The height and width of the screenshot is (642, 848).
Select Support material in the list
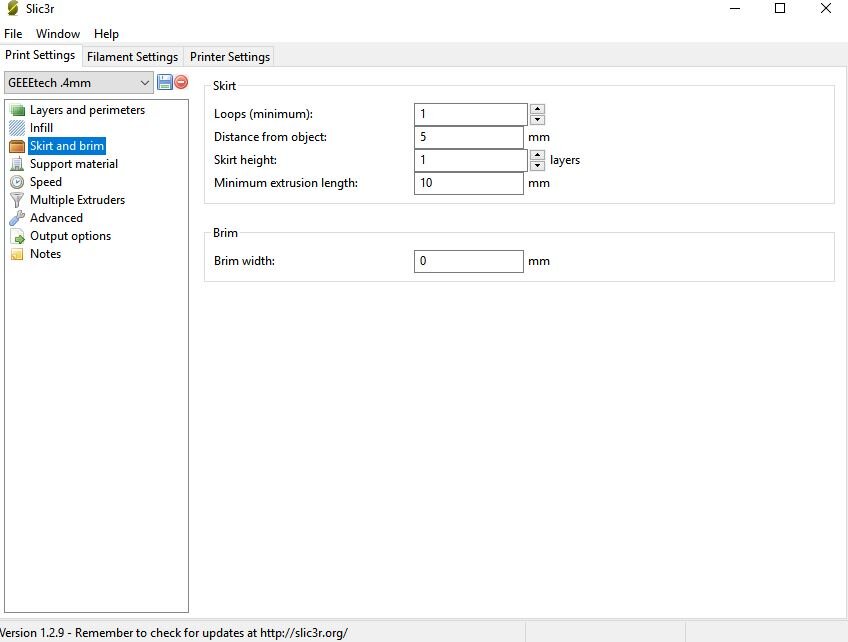point(74,164)
